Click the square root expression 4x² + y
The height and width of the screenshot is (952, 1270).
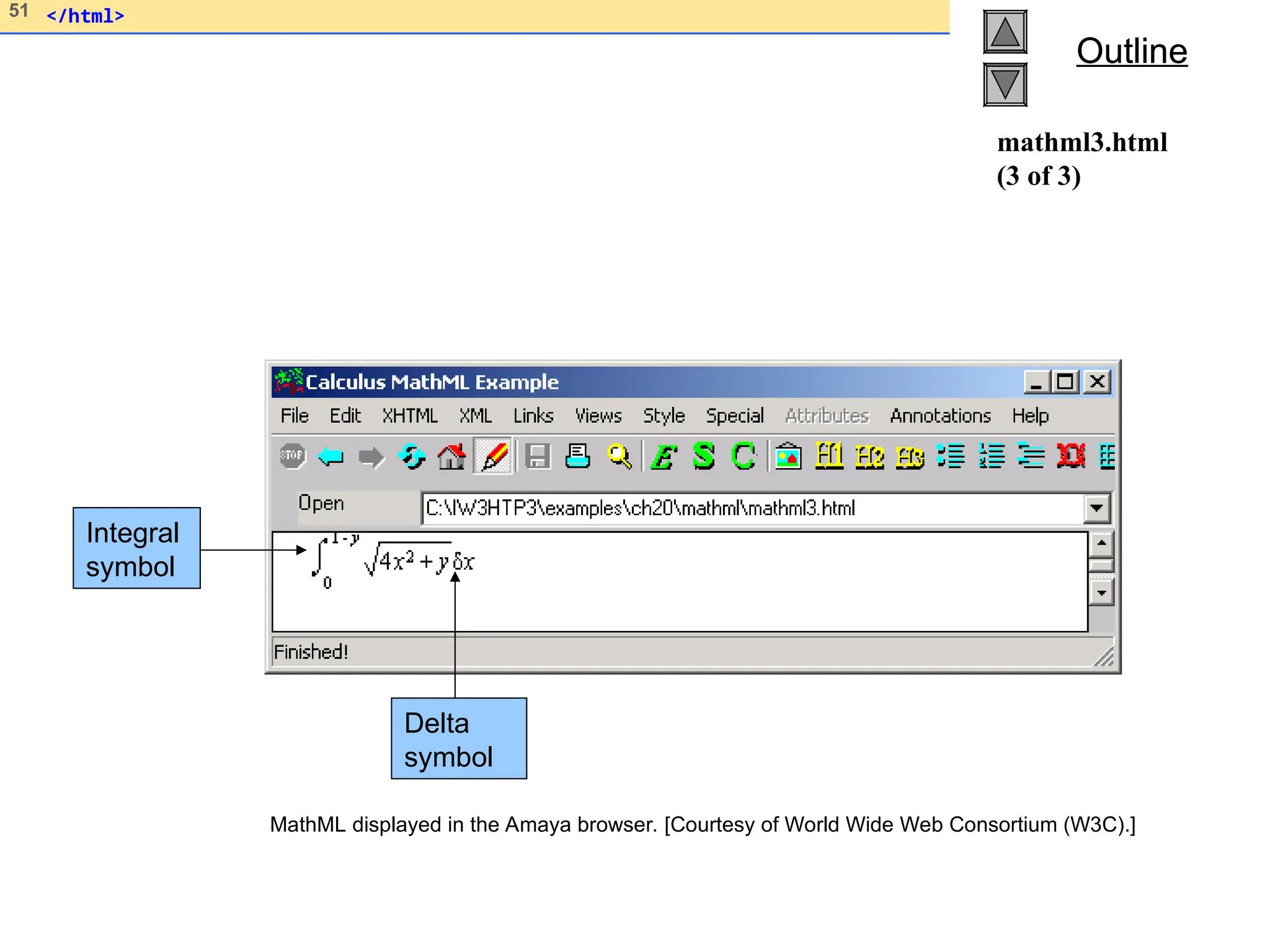pyautogui.click(x=408, y=559)
